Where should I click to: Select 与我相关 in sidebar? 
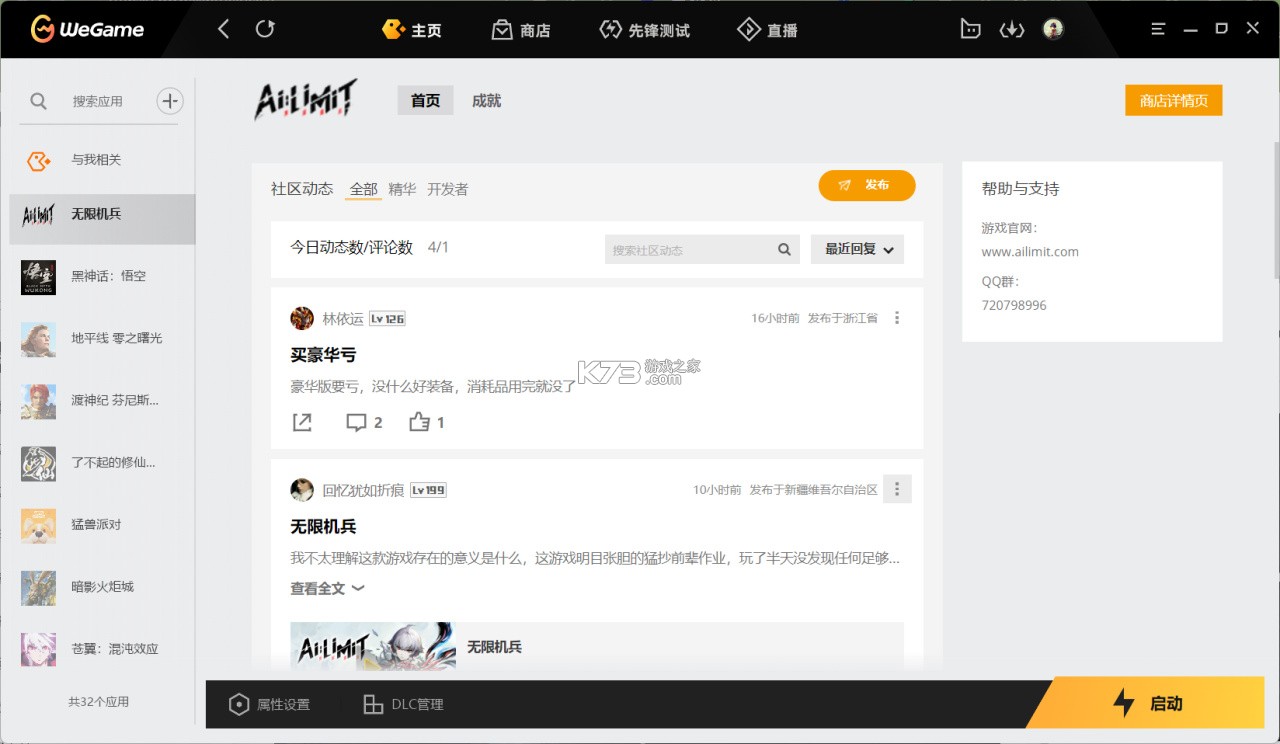point(102,160)
